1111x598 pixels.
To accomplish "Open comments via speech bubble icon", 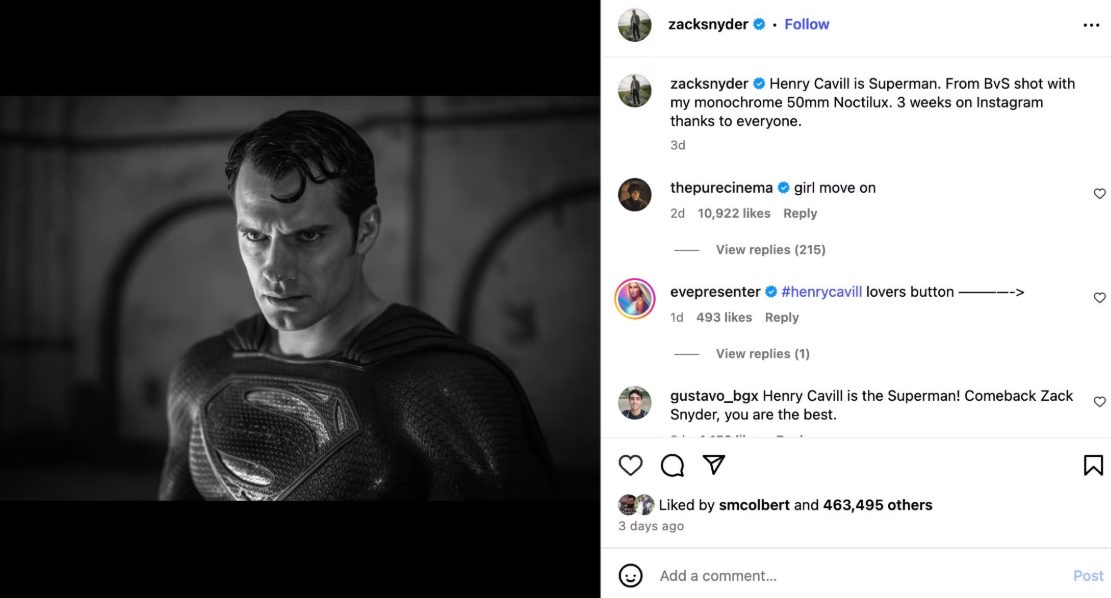I will [672, 465].
